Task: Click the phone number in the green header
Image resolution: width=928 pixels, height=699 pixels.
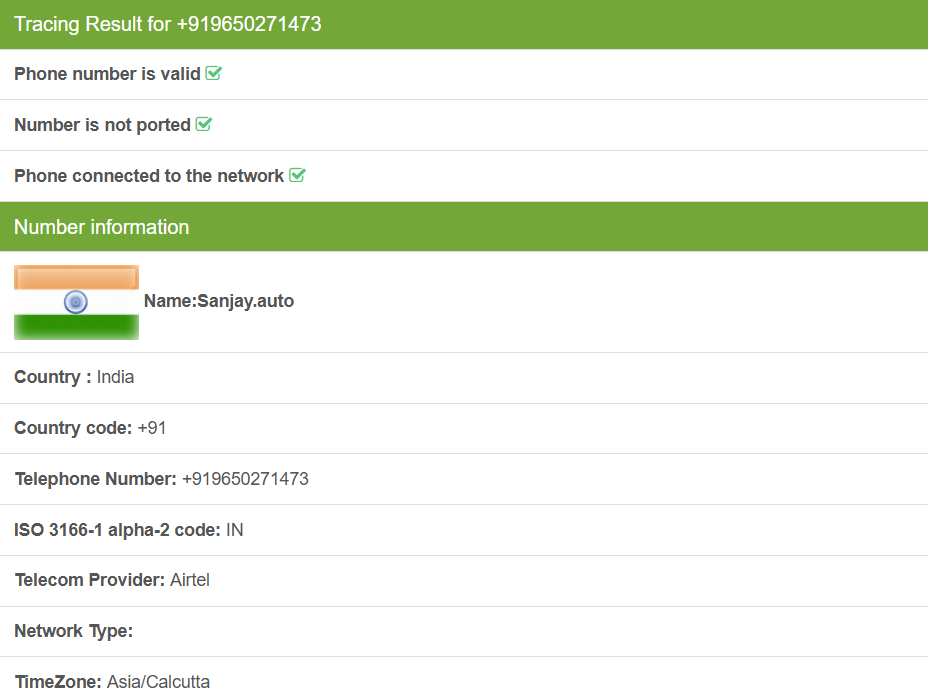Action: click(249, 24)
